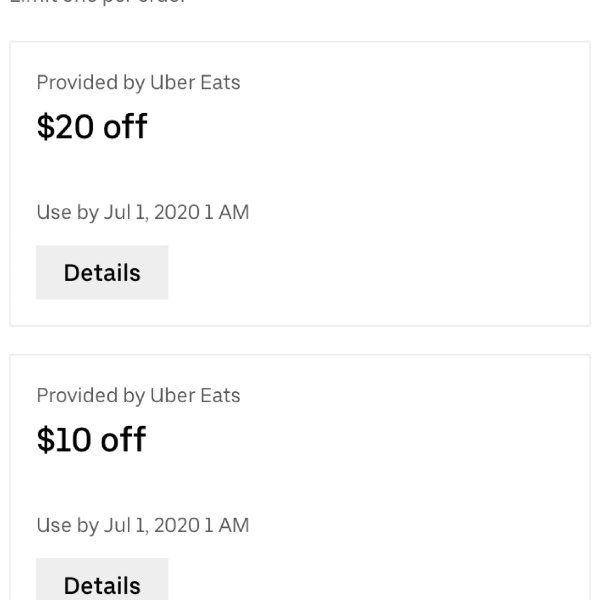Image resolution: width=600 pixels, height=600 pixels.
Task: Click 'Provided by Uber Eats' in $10 card
Action: point(139,396)
